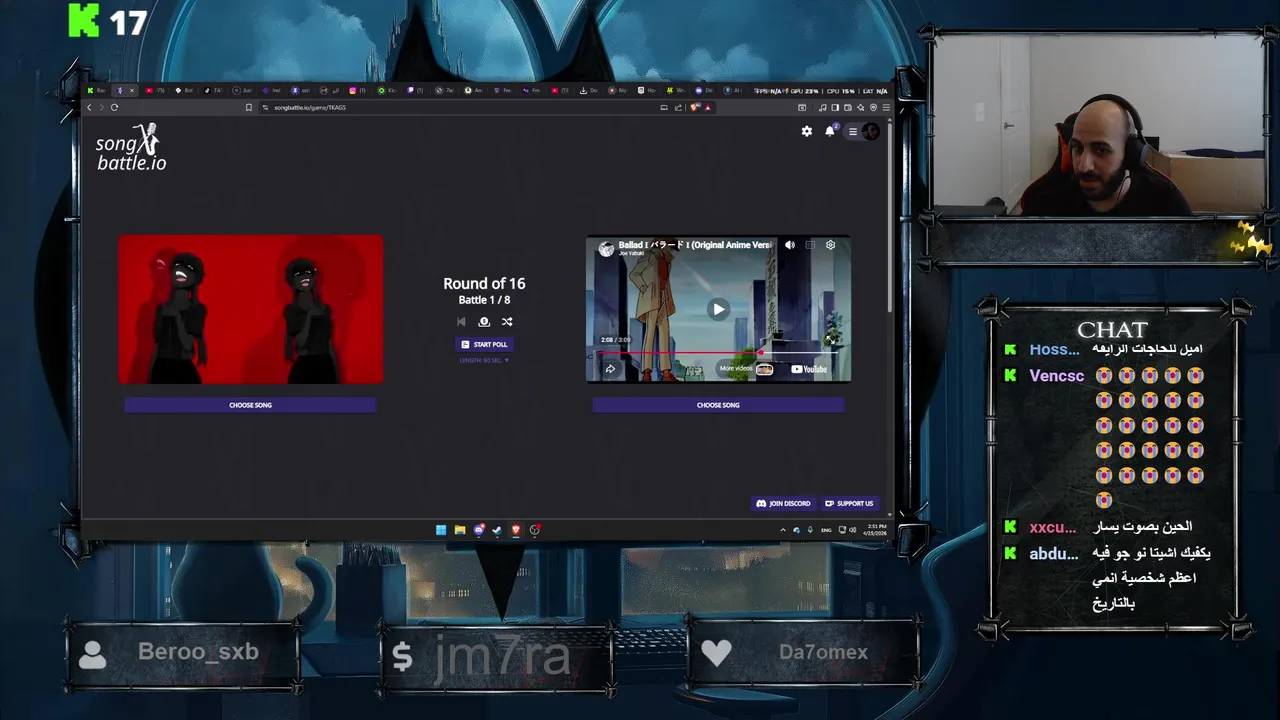
Task: Toggle captions on the YouTube player
Action: point(810,245)
